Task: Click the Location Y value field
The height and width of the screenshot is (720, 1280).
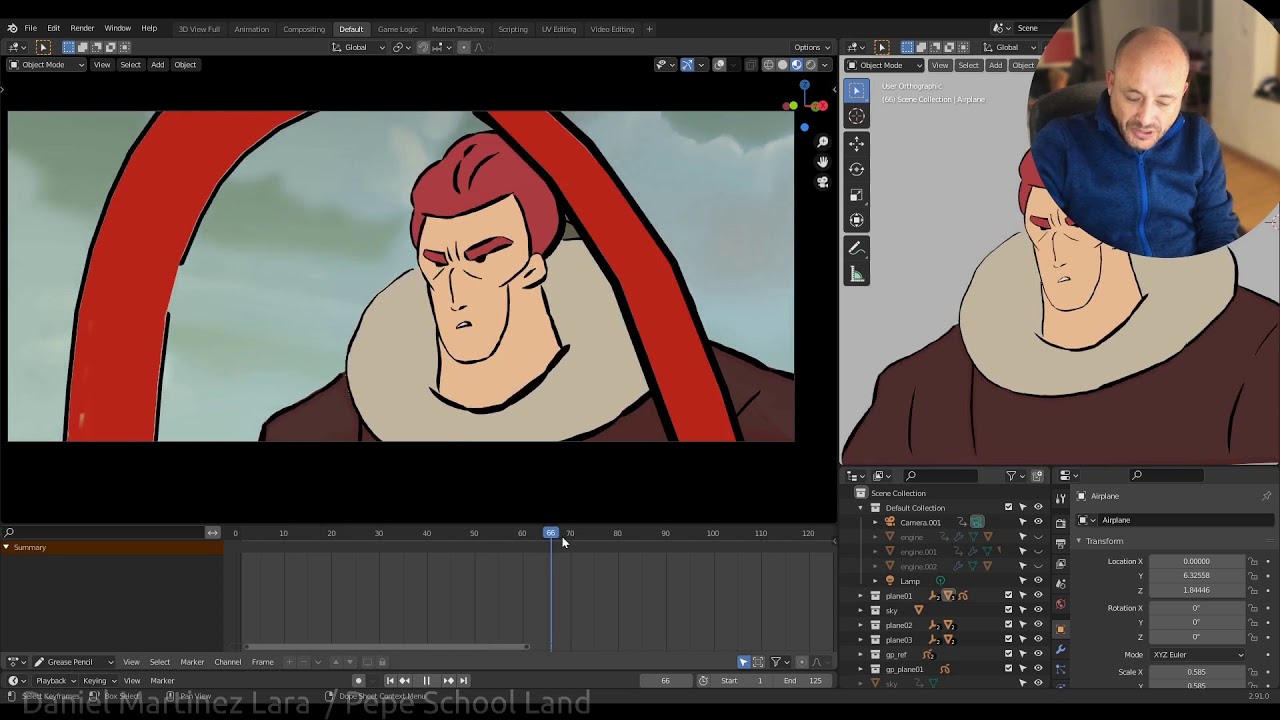Action: (x=1197, y=576)
